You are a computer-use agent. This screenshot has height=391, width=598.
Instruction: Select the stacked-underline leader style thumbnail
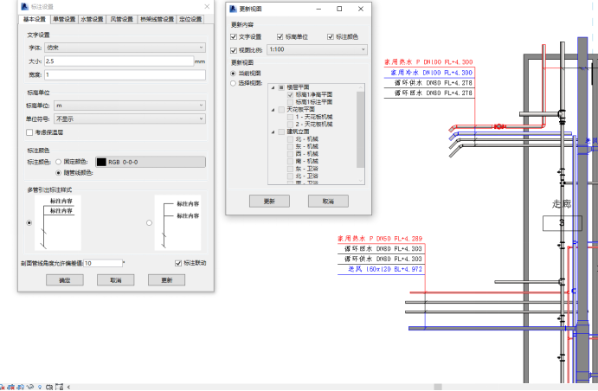(x=58, y=222)
